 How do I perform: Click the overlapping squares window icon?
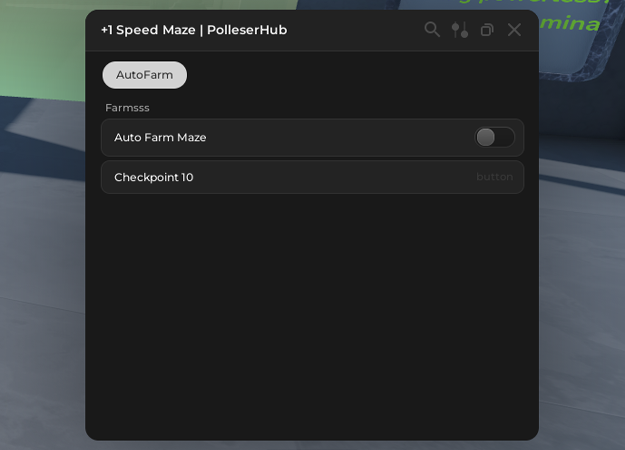coord(487,30)
